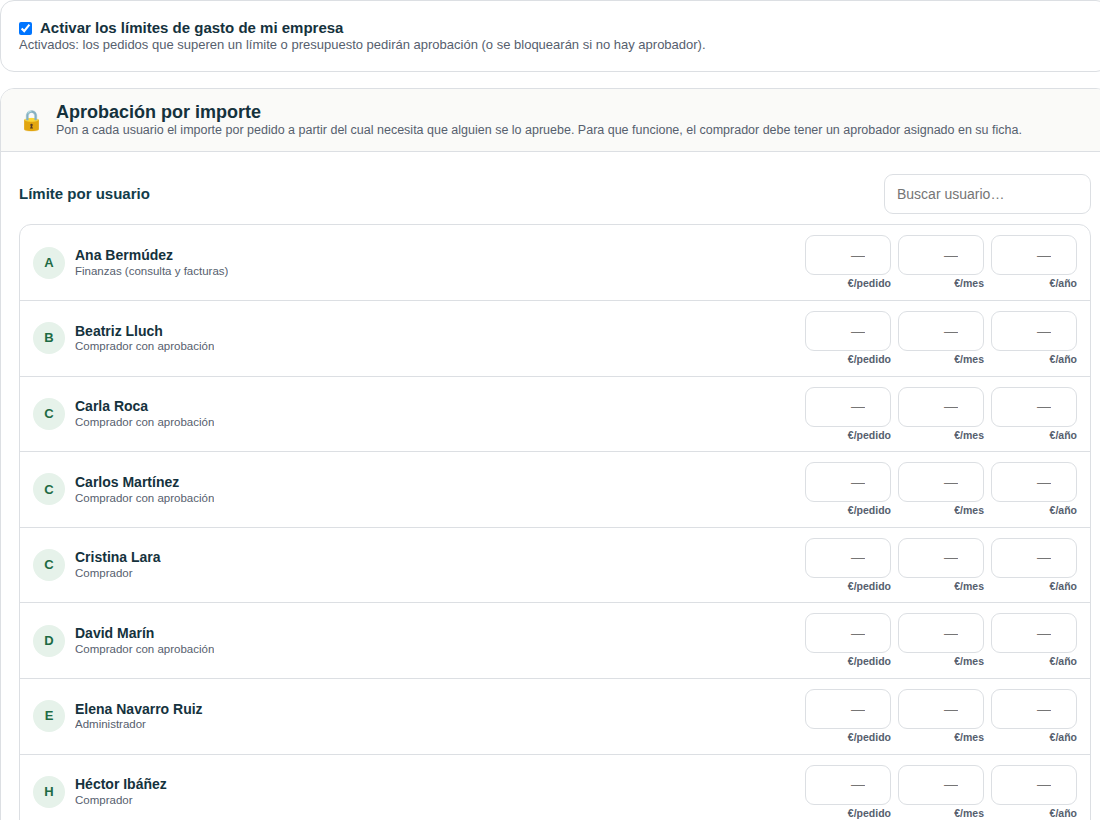Image resolution: width=1100 pixels, height=820 pixels.
Task: Set Ana Bermúdez's €/pedido limit field
Action: click(x=848, y=255)
